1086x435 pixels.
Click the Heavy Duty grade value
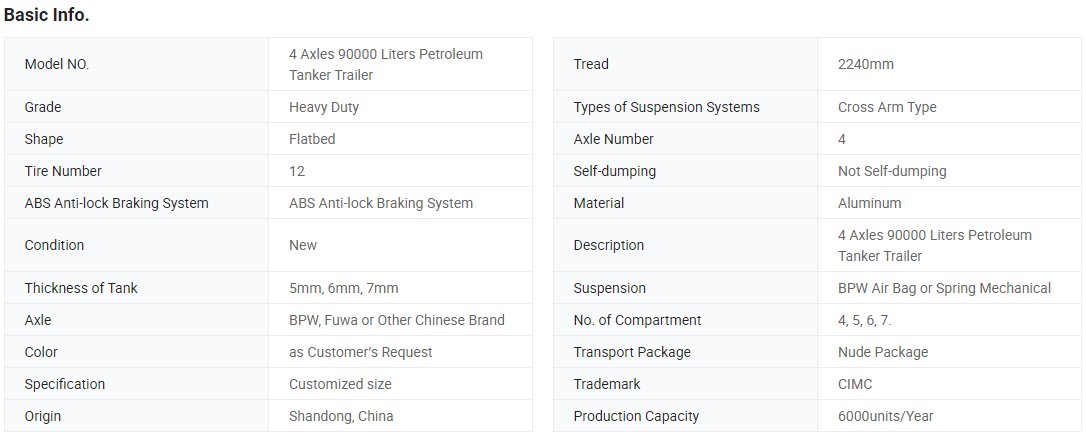[323, 107]
